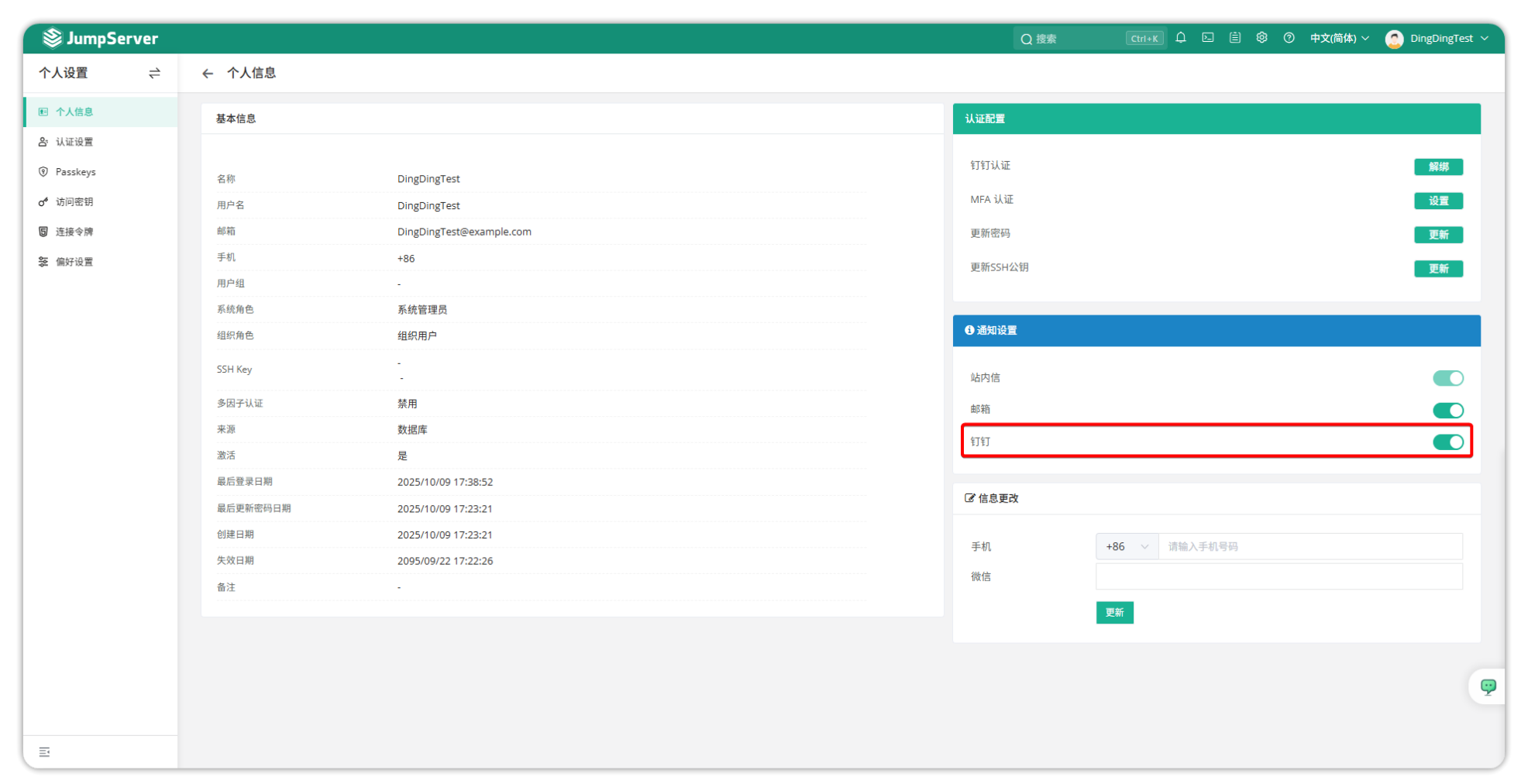
Task: Click the help question mark icon
Action: point(1289,38)
